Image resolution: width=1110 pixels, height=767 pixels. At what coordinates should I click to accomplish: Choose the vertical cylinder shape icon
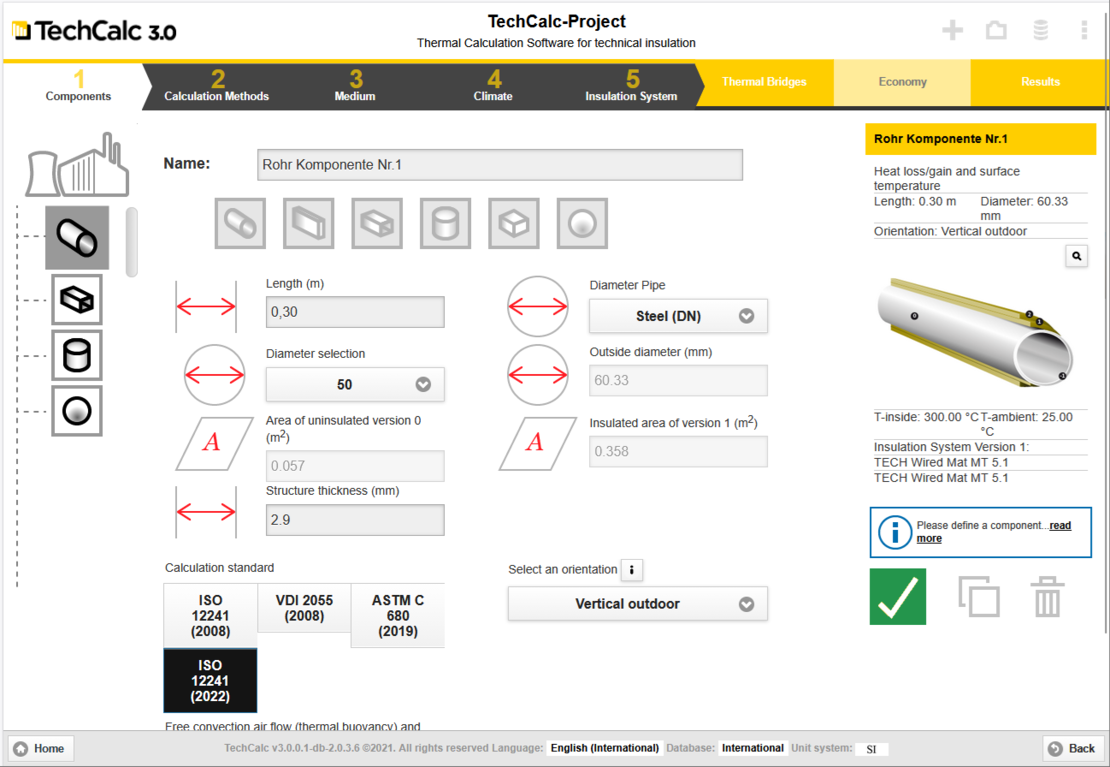[445, 224]
